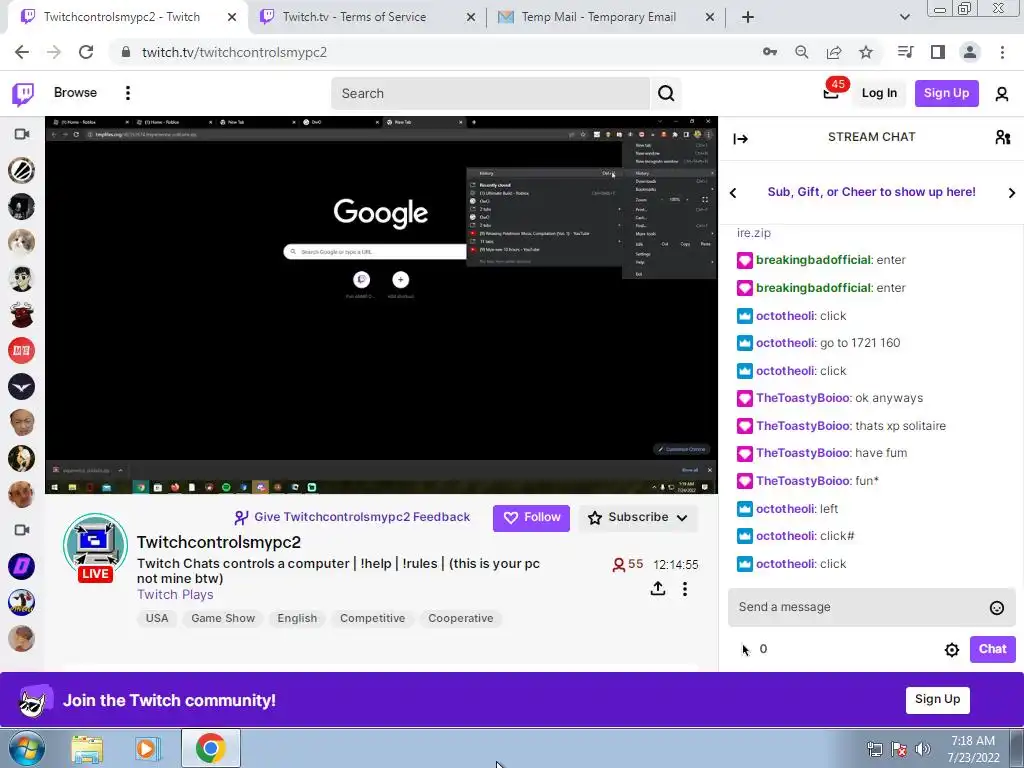The height and width of the screenshot is (768, 1024).
Task: Click the live stream video player
Action: click(381, 305)
